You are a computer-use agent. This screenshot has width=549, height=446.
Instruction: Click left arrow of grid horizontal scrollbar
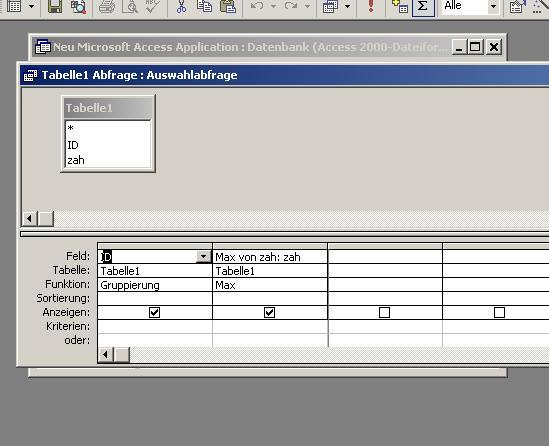click(105, 355)
